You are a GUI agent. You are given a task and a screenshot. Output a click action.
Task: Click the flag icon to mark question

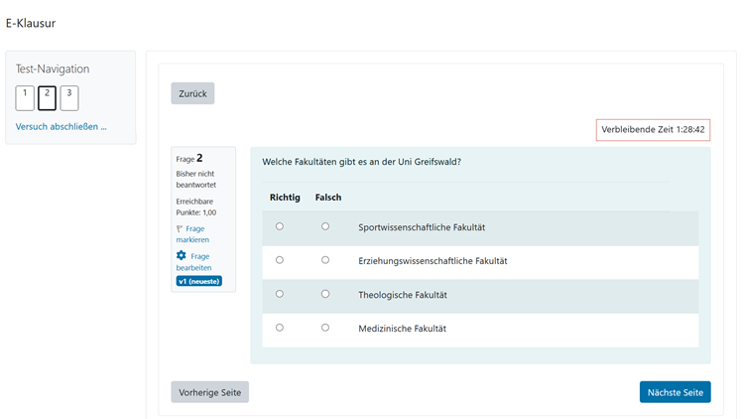click(179, 229)
